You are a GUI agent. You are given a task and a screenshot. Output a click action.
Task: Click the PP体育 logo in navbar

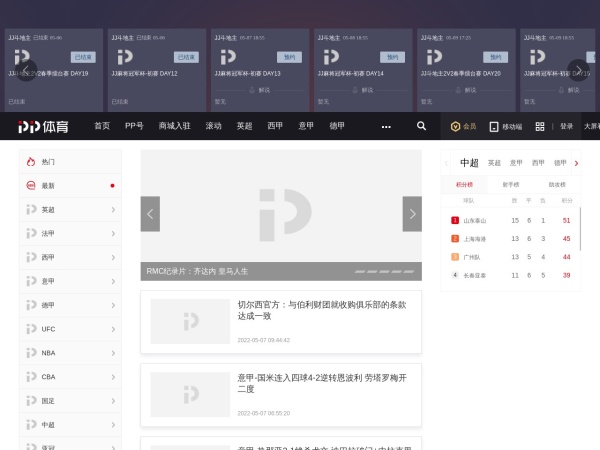(x=46, y=126)
